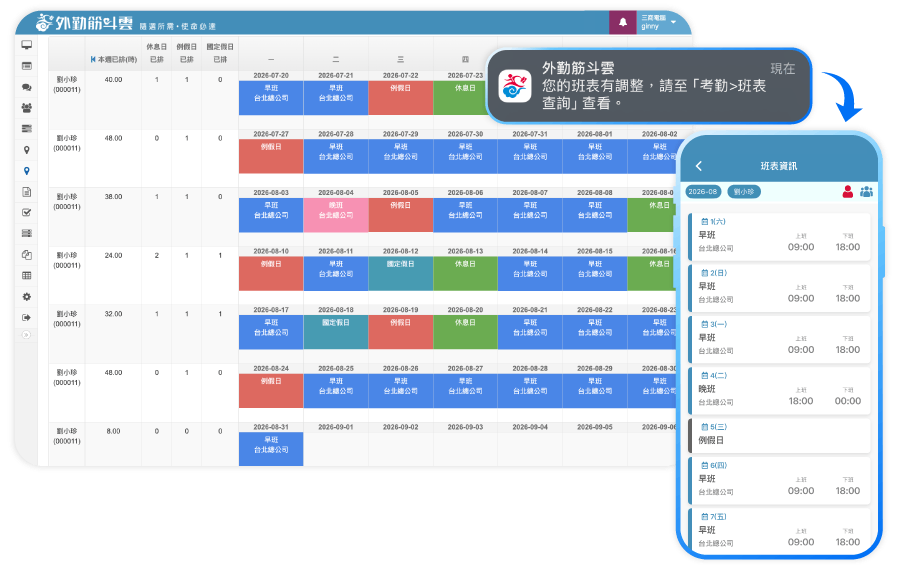Open the monitor icon in left sidebar
Screen dimensions: 900x570
tap(26, 45)
